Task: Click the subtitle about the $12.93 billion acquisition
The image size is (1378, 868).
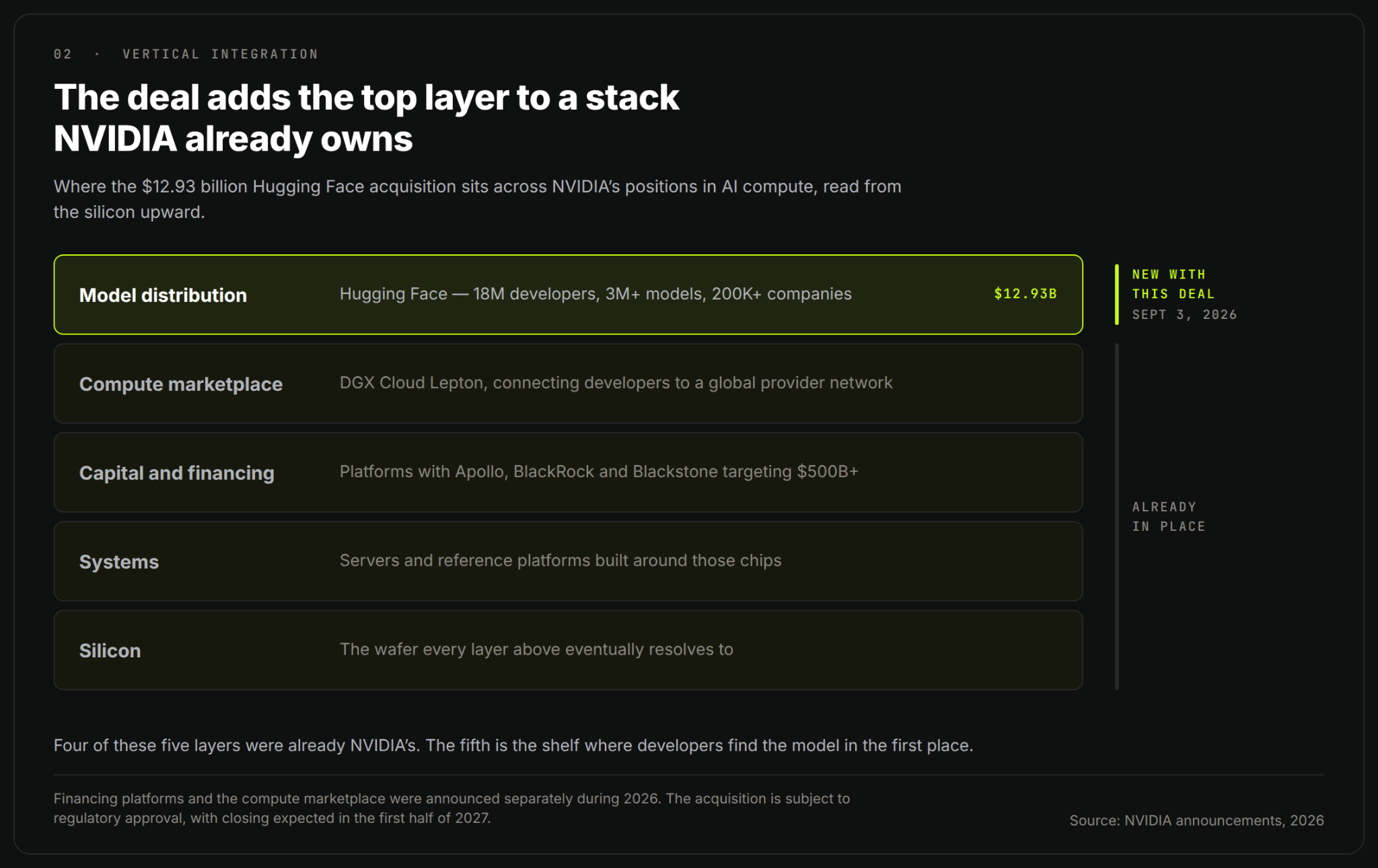Action: pos(478,199)
